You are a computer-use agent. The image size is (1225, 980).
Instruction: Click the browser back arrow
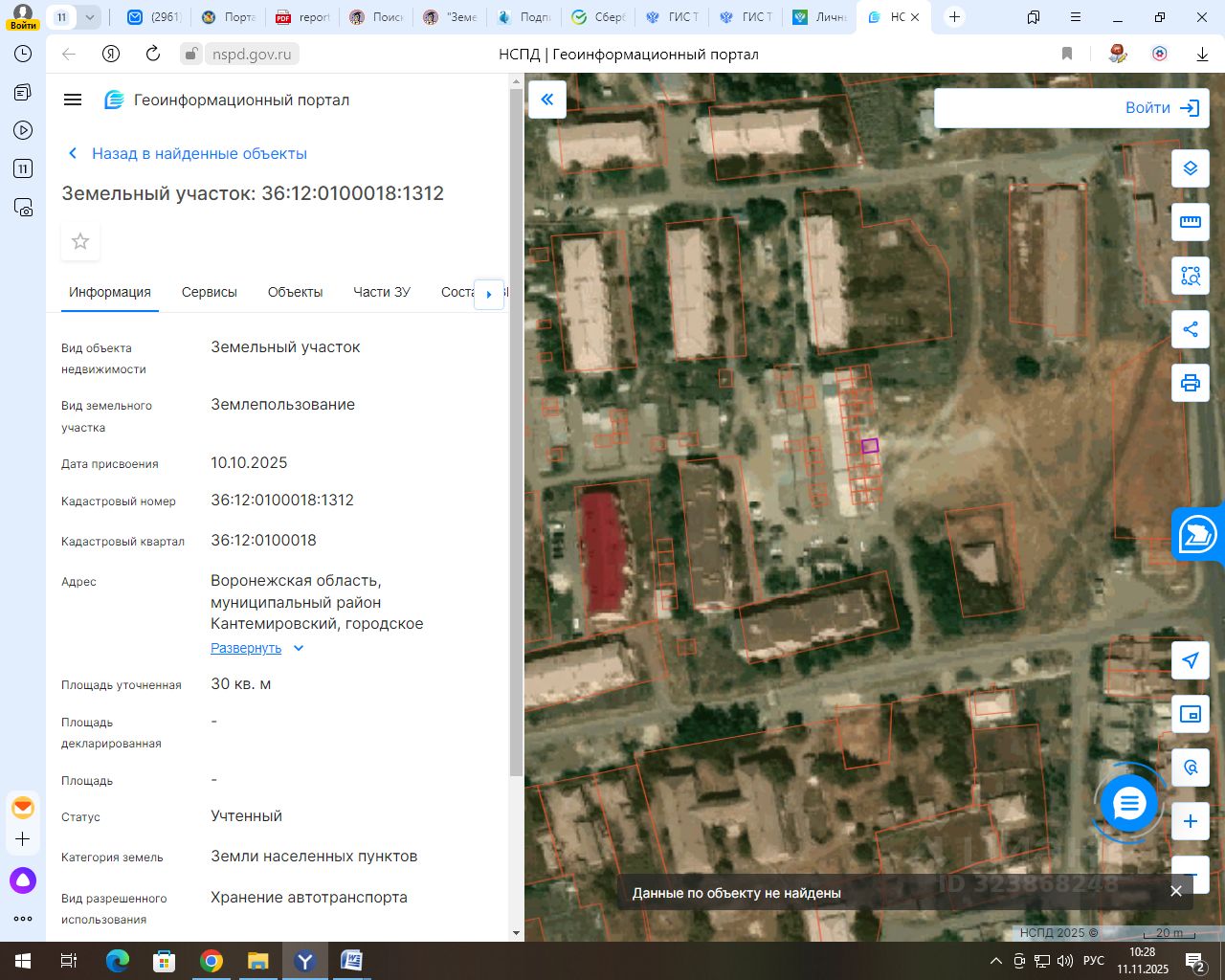[x=69, y=55]
